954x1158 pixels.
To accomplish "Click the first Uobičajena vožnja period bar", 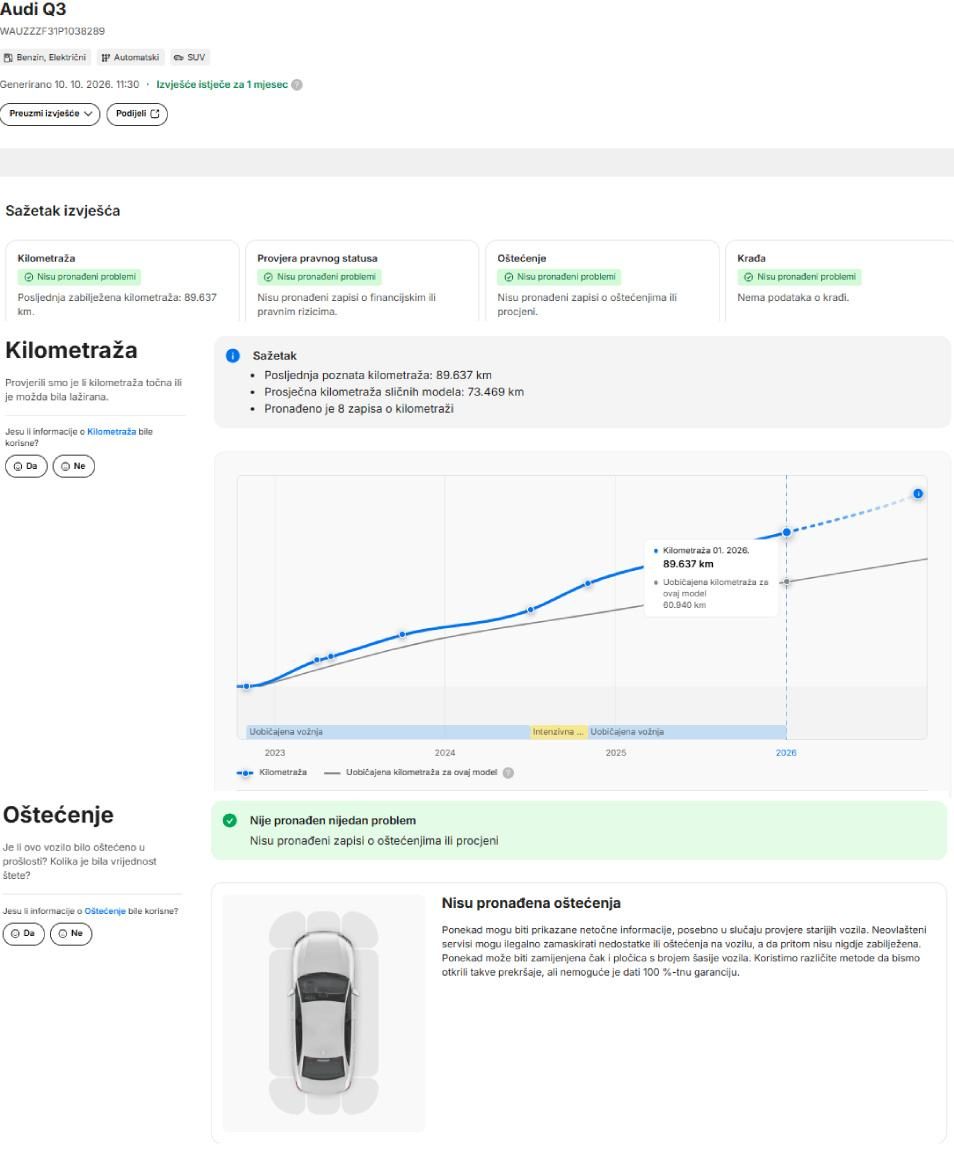I will 388,732.
